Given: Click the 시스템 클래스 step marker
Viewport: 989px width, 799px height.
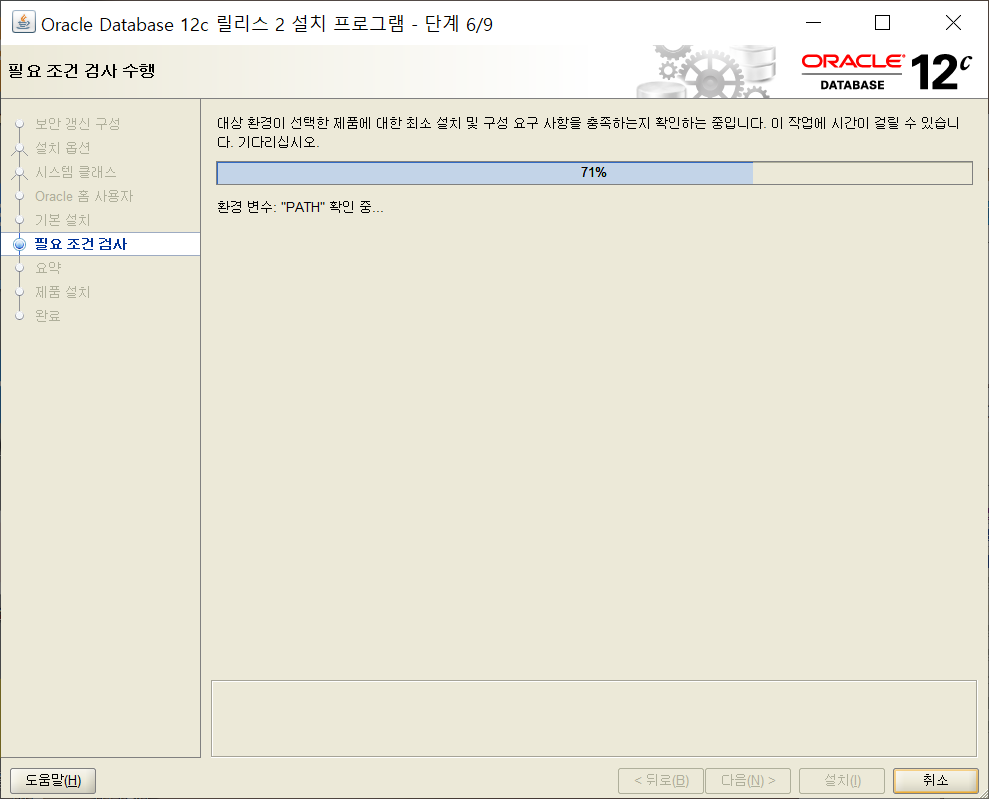Looking at the screenshot, I should point(19,172).
